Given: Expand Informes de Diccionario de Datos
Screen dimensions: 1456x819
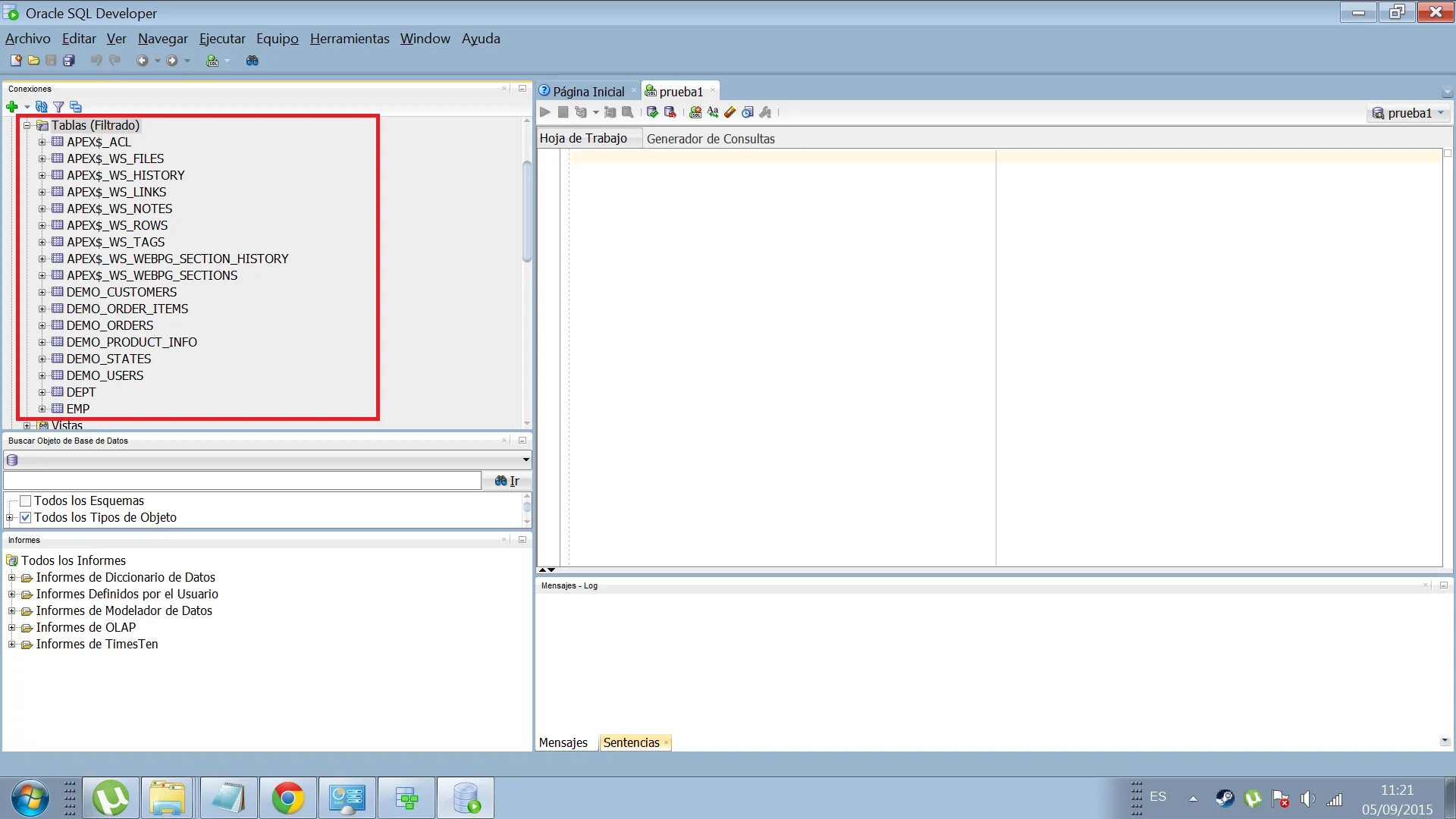Looking at the screenshot, I should point(11,578).
